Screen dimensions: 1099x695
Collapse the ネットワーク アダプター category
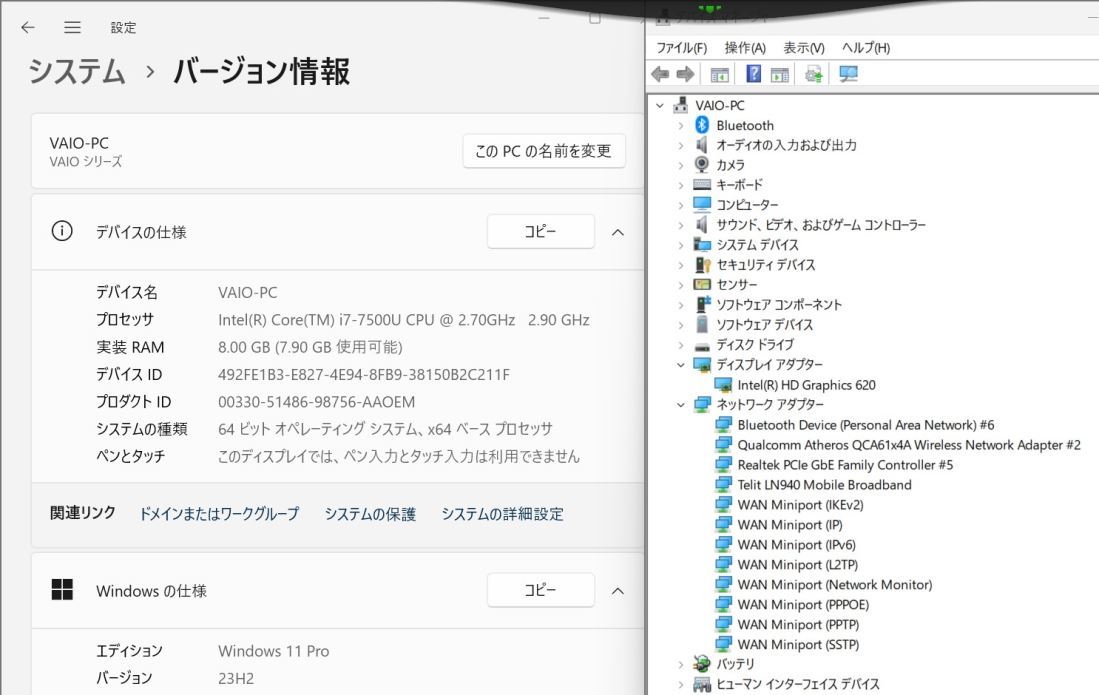[681, 404]
